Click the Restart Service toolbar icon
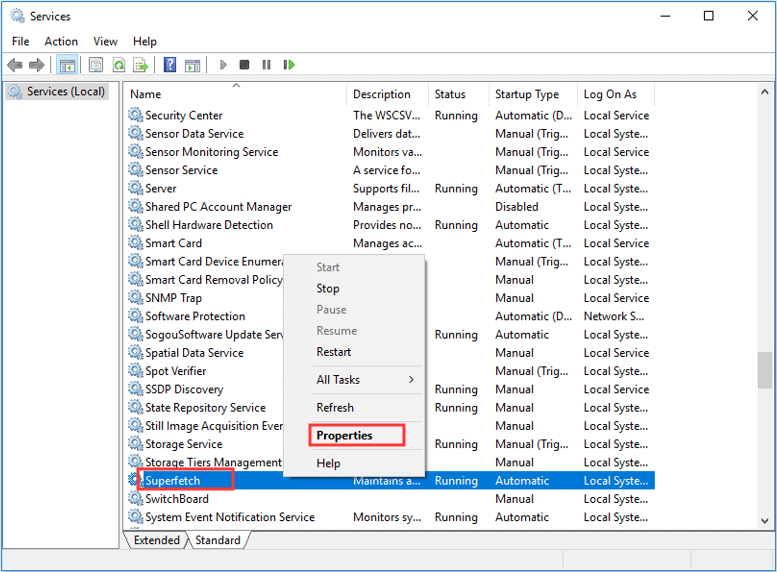Screen dimensions: 777x572 [x=289, y=65]
